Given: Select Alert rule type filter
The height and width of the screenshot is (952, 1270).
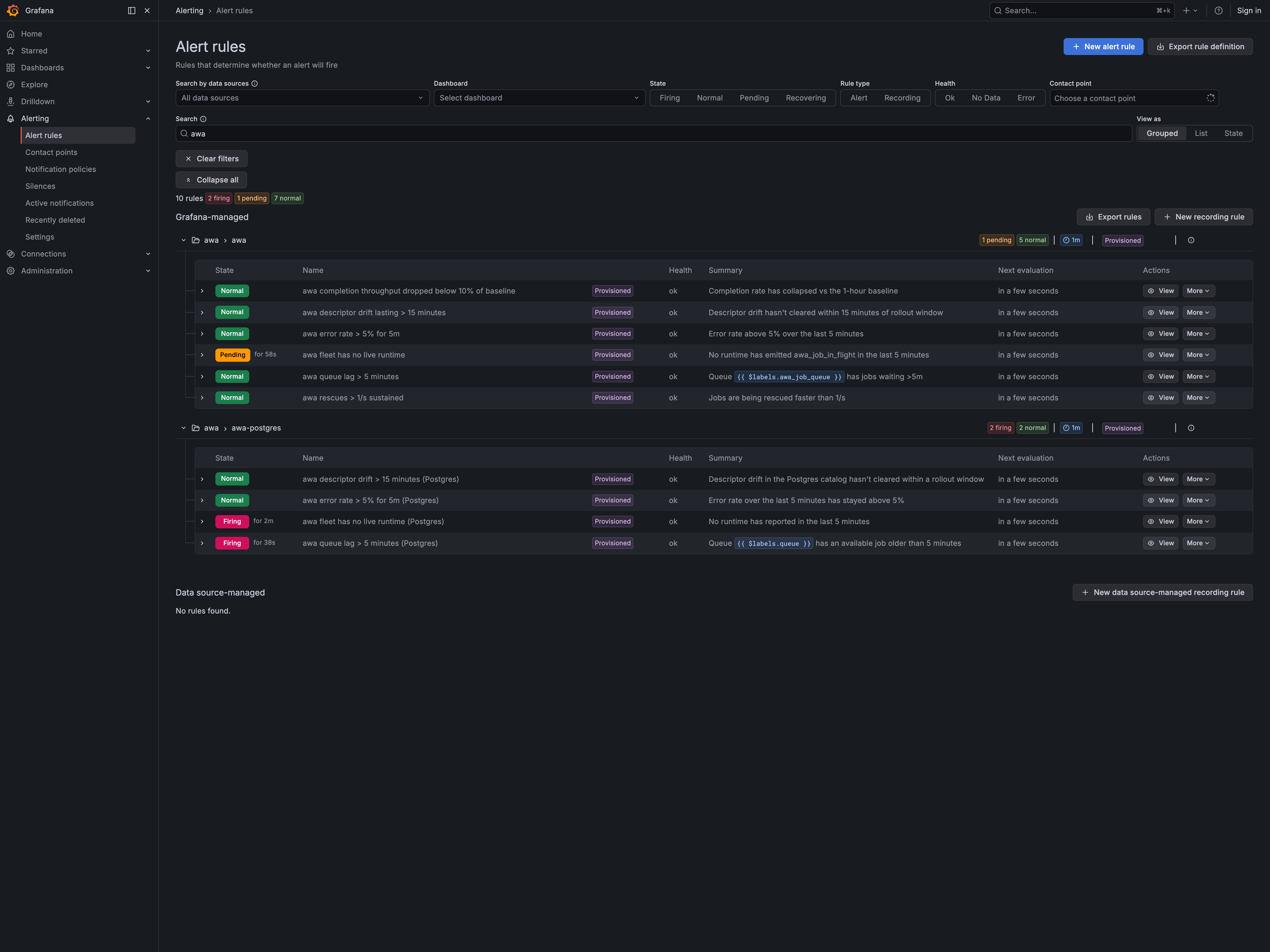Looking at the screenshot, I should 858,98.
